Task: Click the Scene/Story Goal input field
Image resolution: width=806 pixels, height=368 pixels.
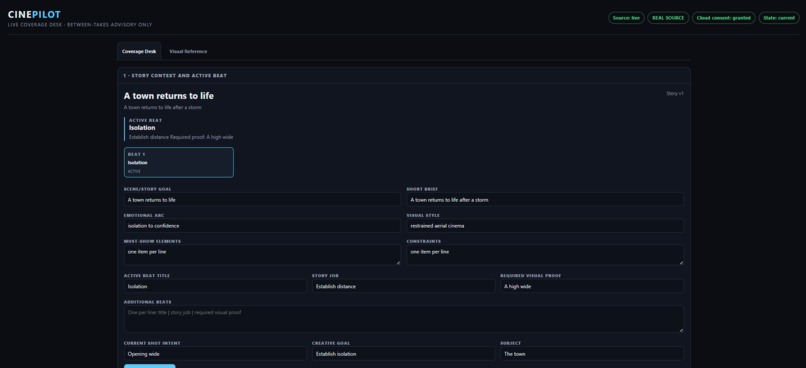Action: pyautogui.click(x=262, y=199)
